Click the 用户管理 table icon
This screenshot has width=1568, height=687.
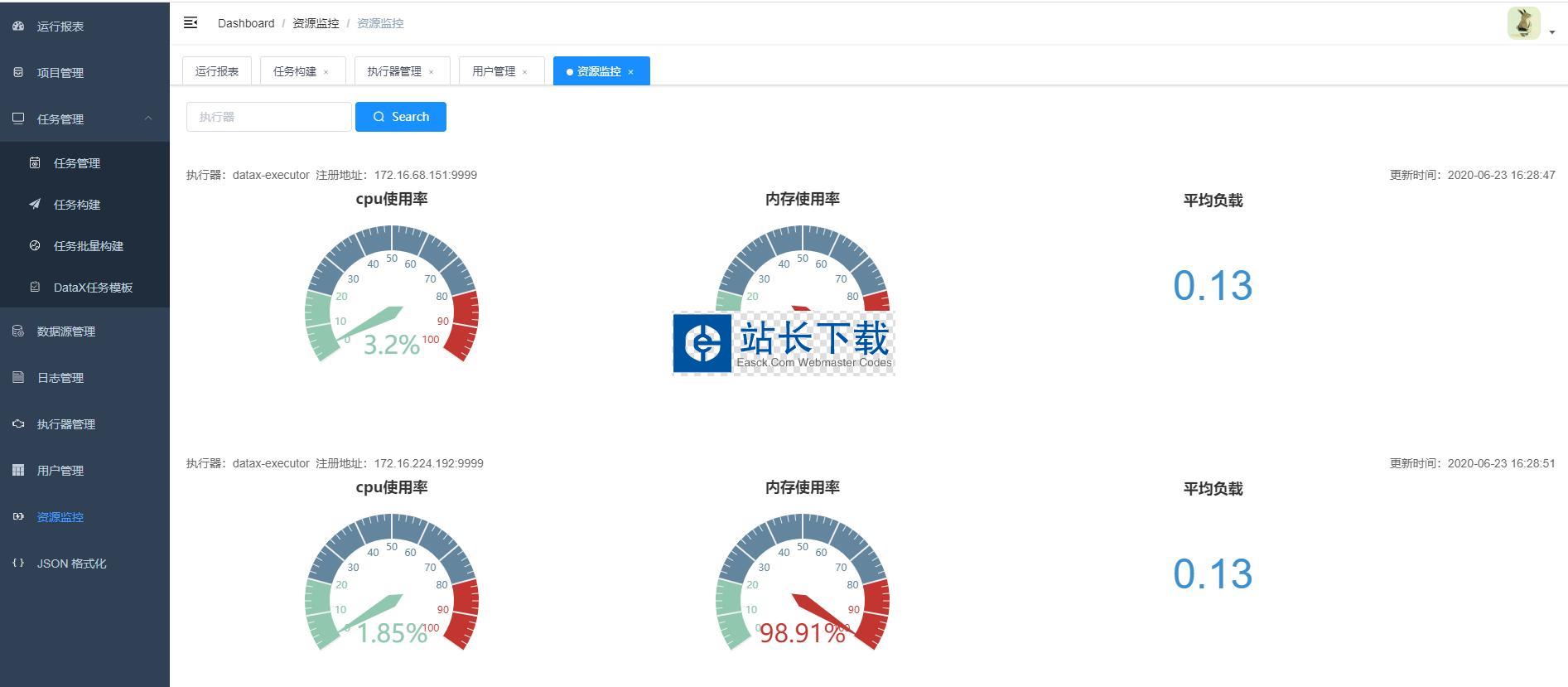point(18,471)
